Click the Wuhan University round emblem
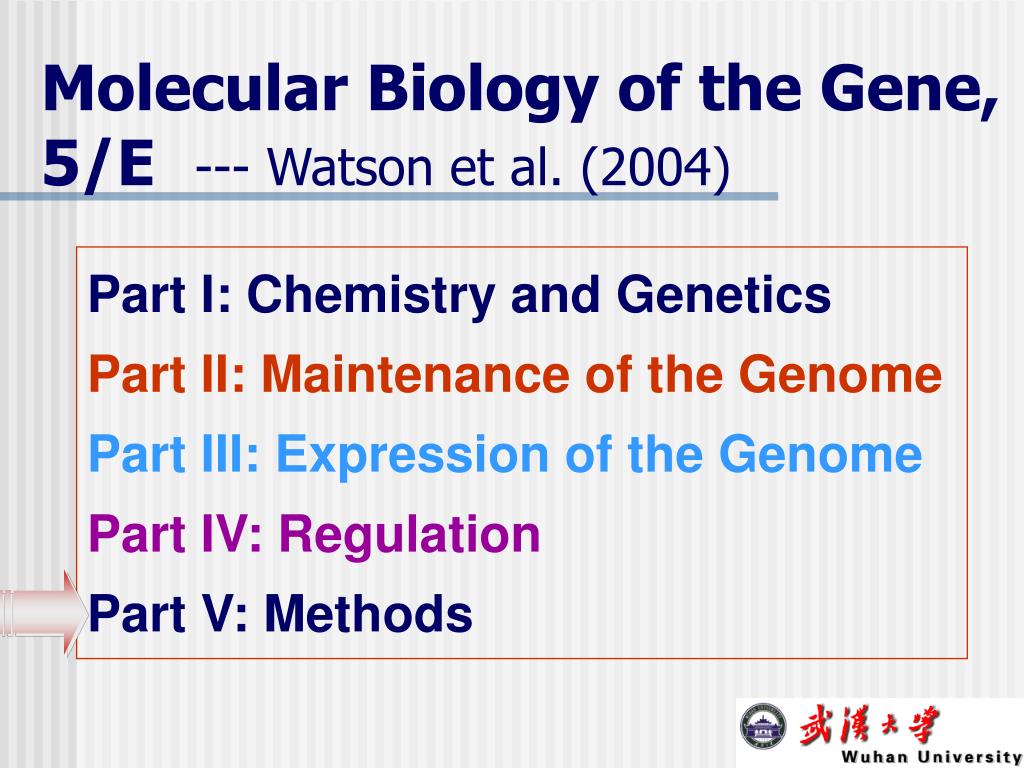1024x768 pixels. 763,726
